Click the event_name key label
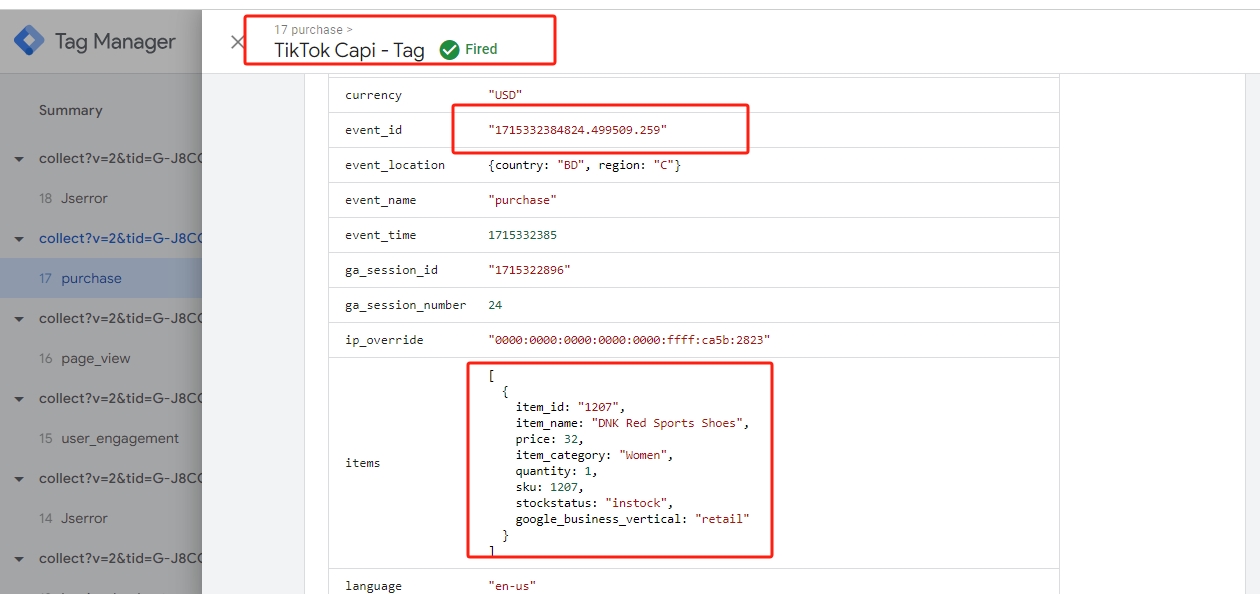The image size is (1260, 594). (x=380, y=200)
